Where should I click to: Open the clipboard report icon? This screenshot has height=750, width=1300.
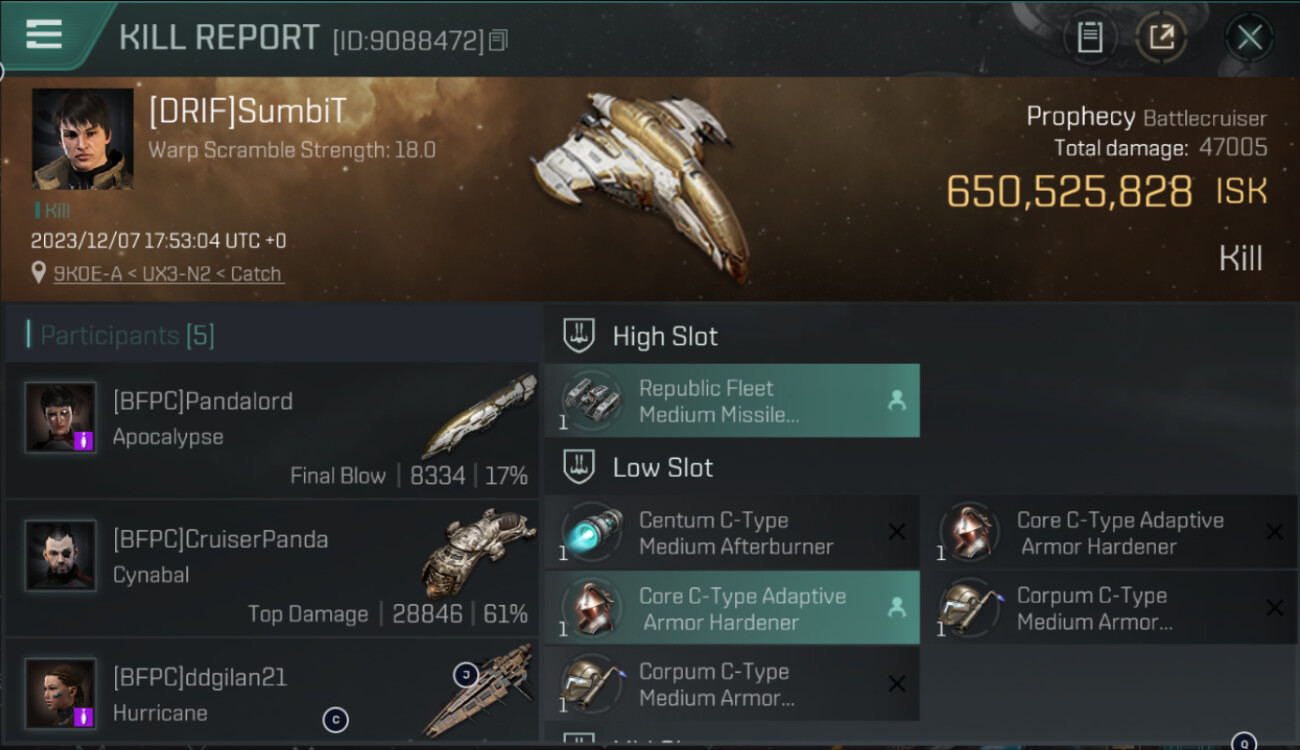(1089, 38)
